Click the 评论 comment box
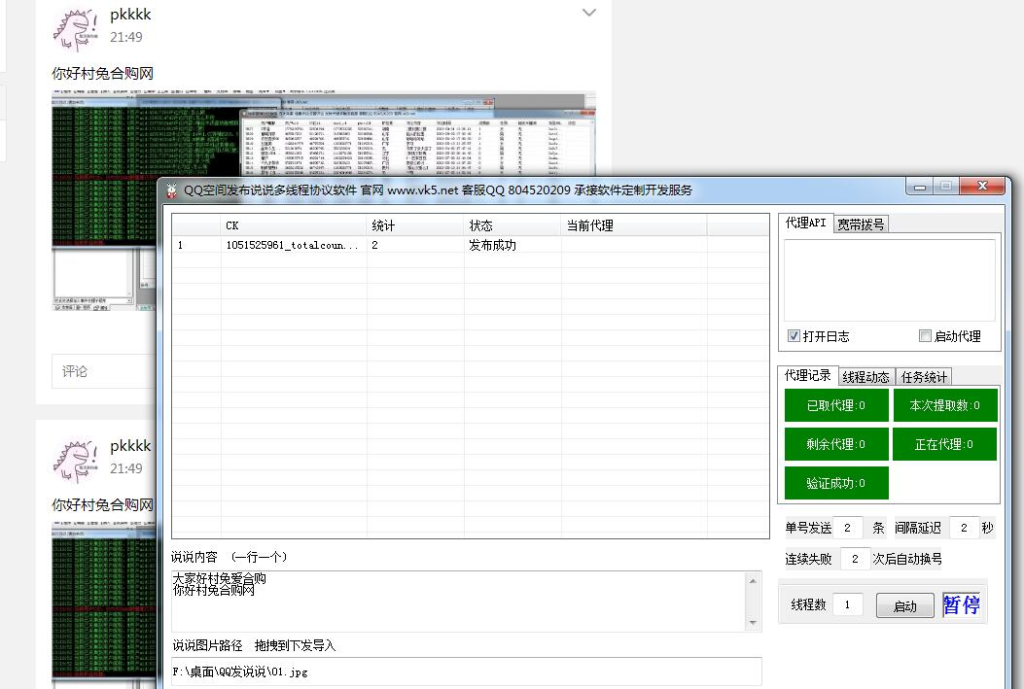 click(x=104, y=372)
